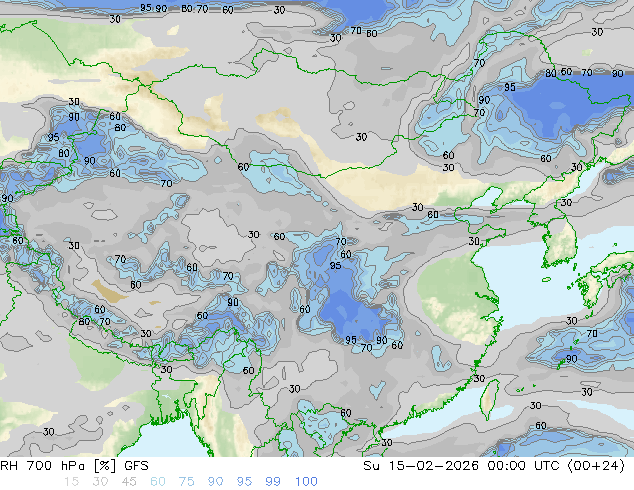Select the 100 value in the color legend

click(306, 482)
